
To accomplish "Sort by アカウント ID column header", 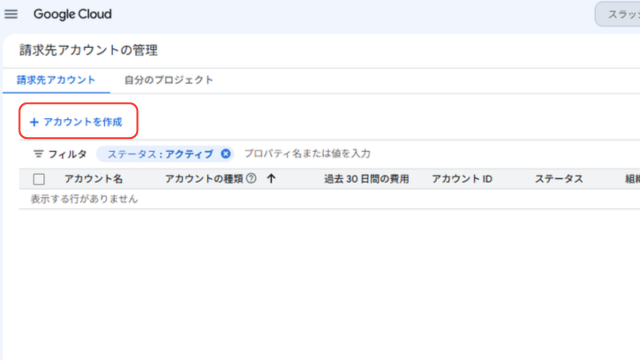I will [x=462, y=179].
